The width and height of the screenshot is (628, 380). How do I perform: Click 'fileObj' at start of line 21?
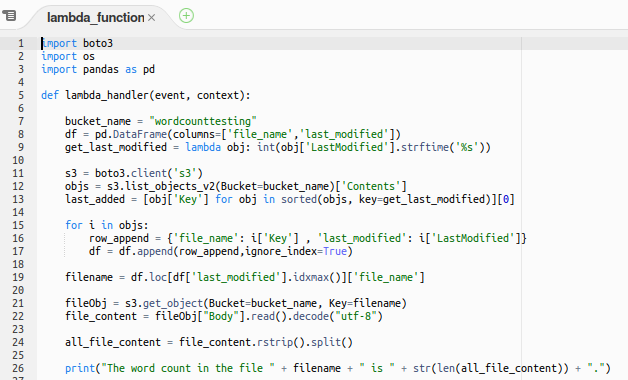(x=86, y=304)
